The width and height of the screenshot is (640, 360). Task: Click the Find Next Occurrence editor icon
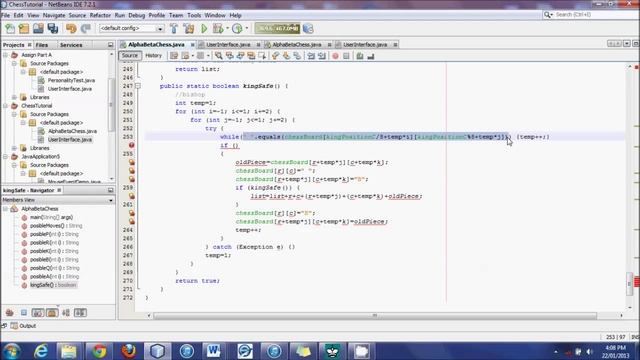tap(240, 56)
